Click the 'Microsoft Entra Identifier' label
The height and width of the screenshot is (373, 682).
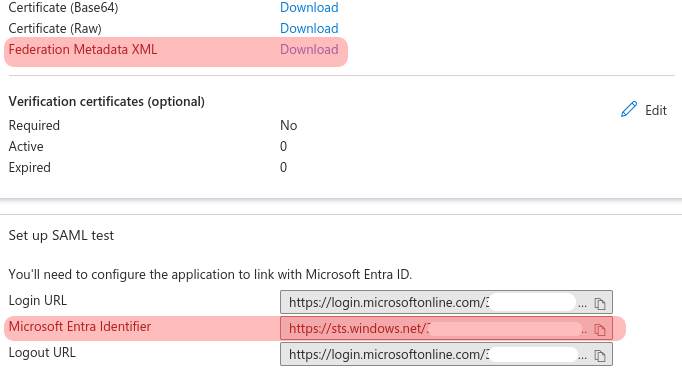[x=80, y=326]
